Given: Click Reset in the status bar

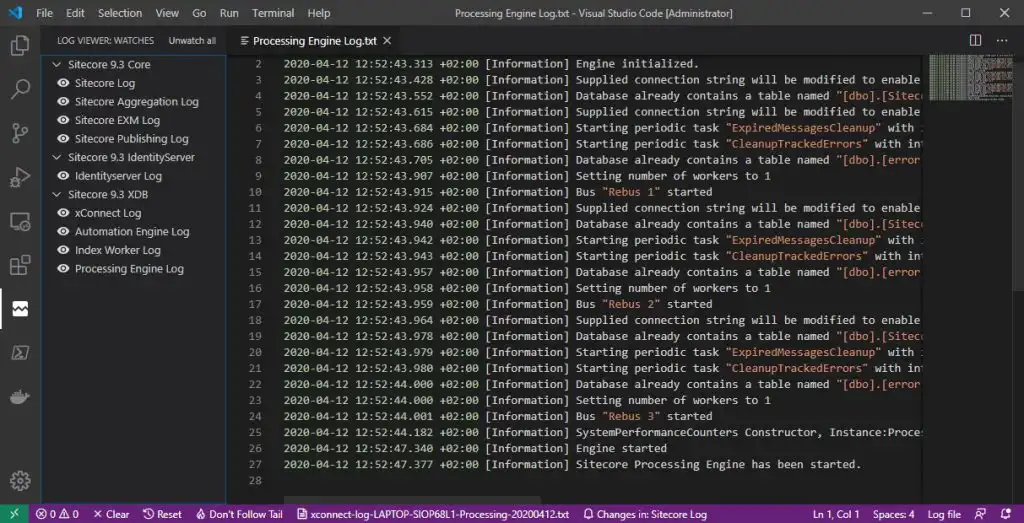Looking at the screenshot, I should pyautogui.click(x=162, y=514).
